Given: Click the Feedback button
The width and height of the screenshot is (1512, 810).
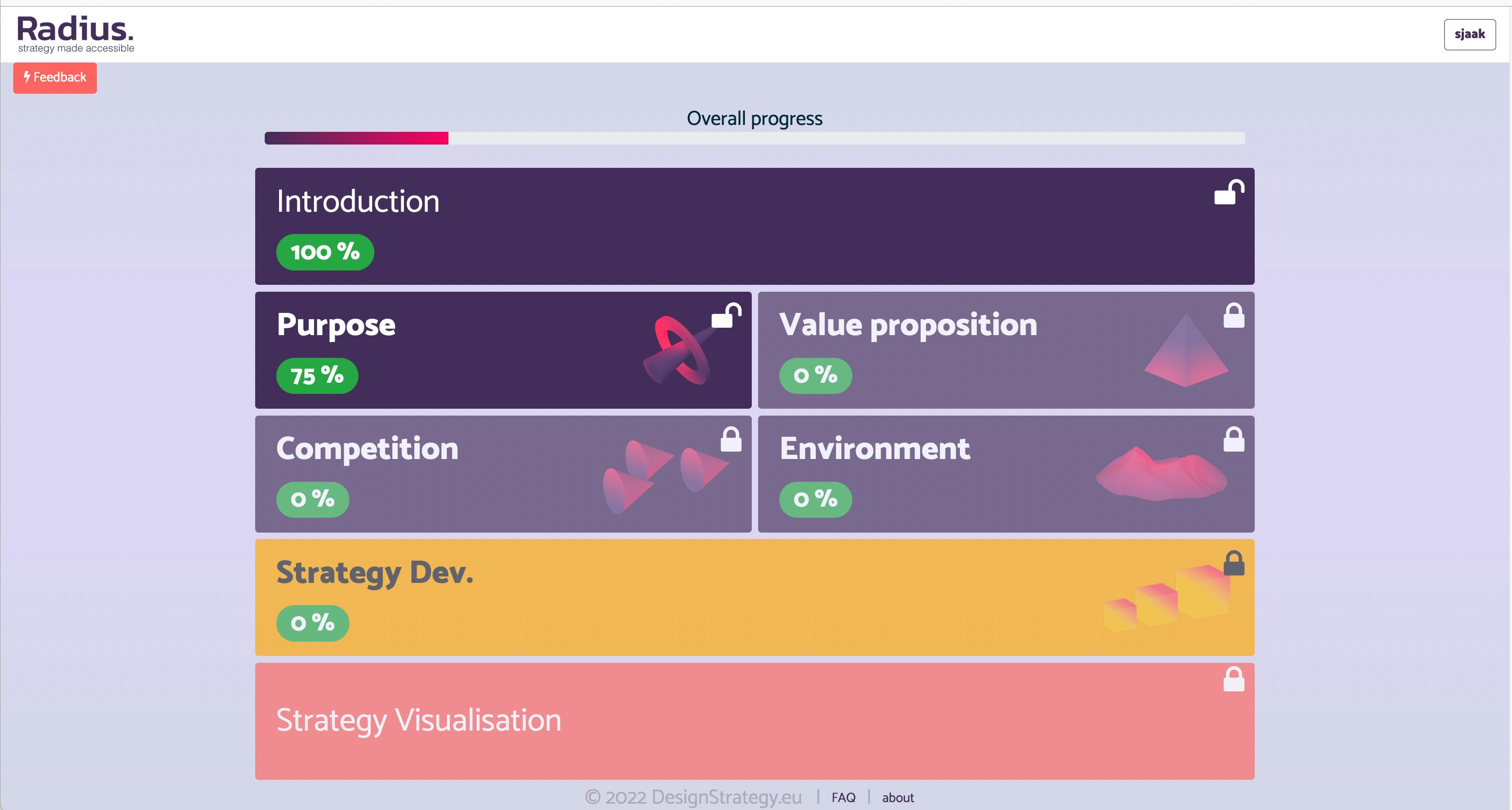Looking at the screenshot, I should coord(55,77).
